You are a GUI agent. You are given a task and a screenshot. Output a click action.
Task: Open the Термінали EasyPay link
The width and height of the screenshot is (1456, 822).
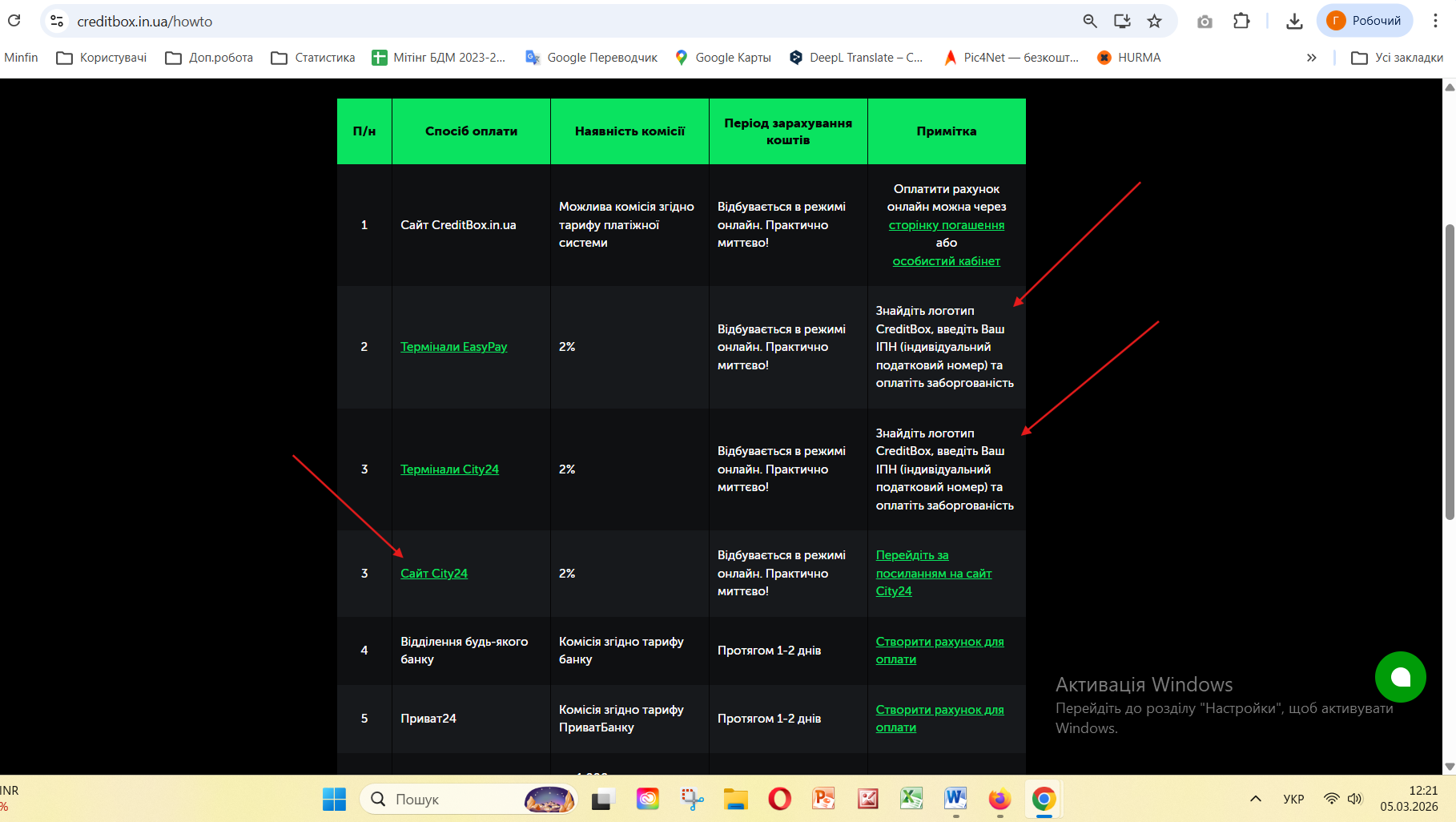454,347
